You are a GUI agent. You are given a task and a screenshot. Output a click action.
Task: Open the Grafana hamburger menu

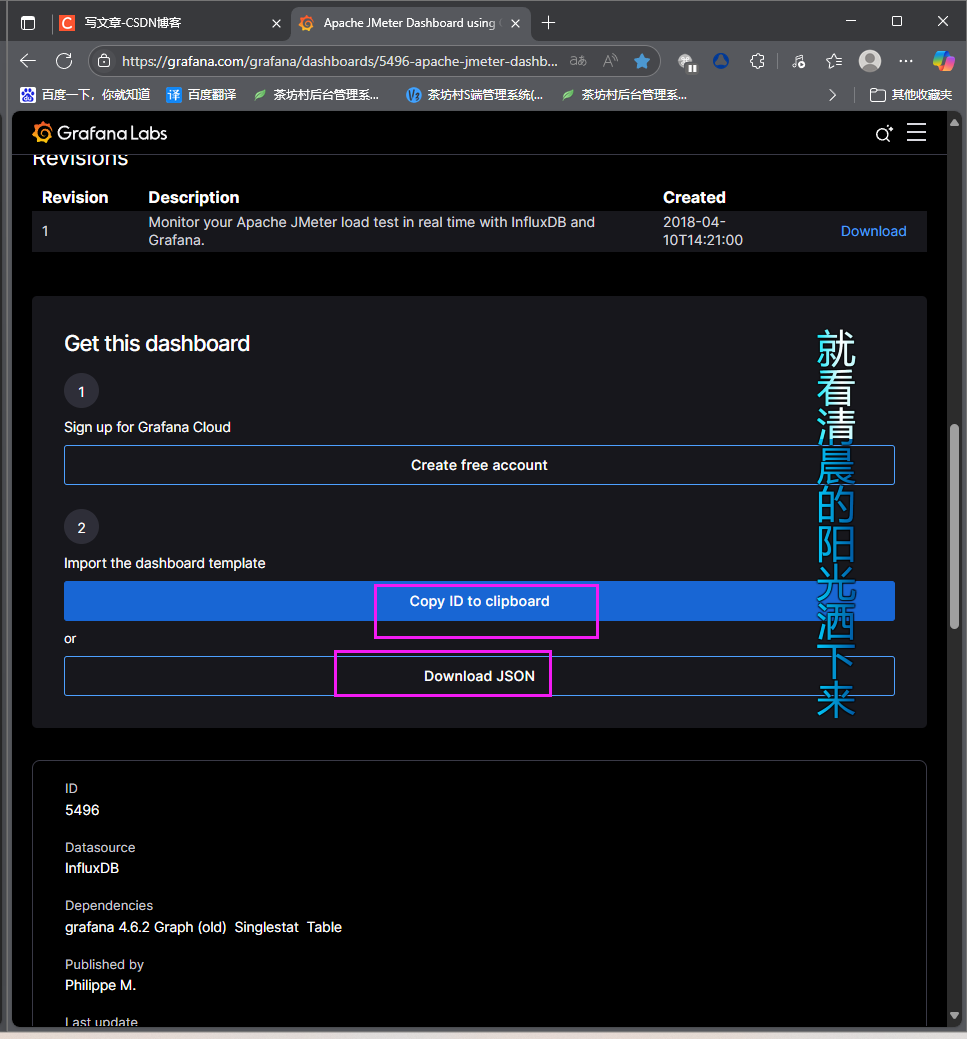[x=917, y=133]
